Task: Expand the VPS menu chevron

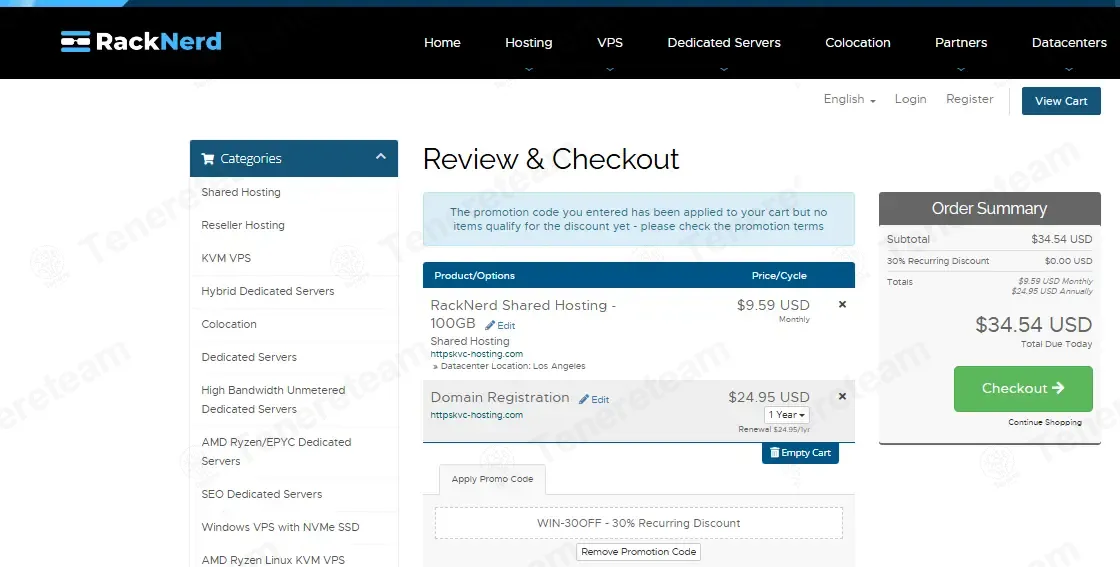Action: coord(610,69)
